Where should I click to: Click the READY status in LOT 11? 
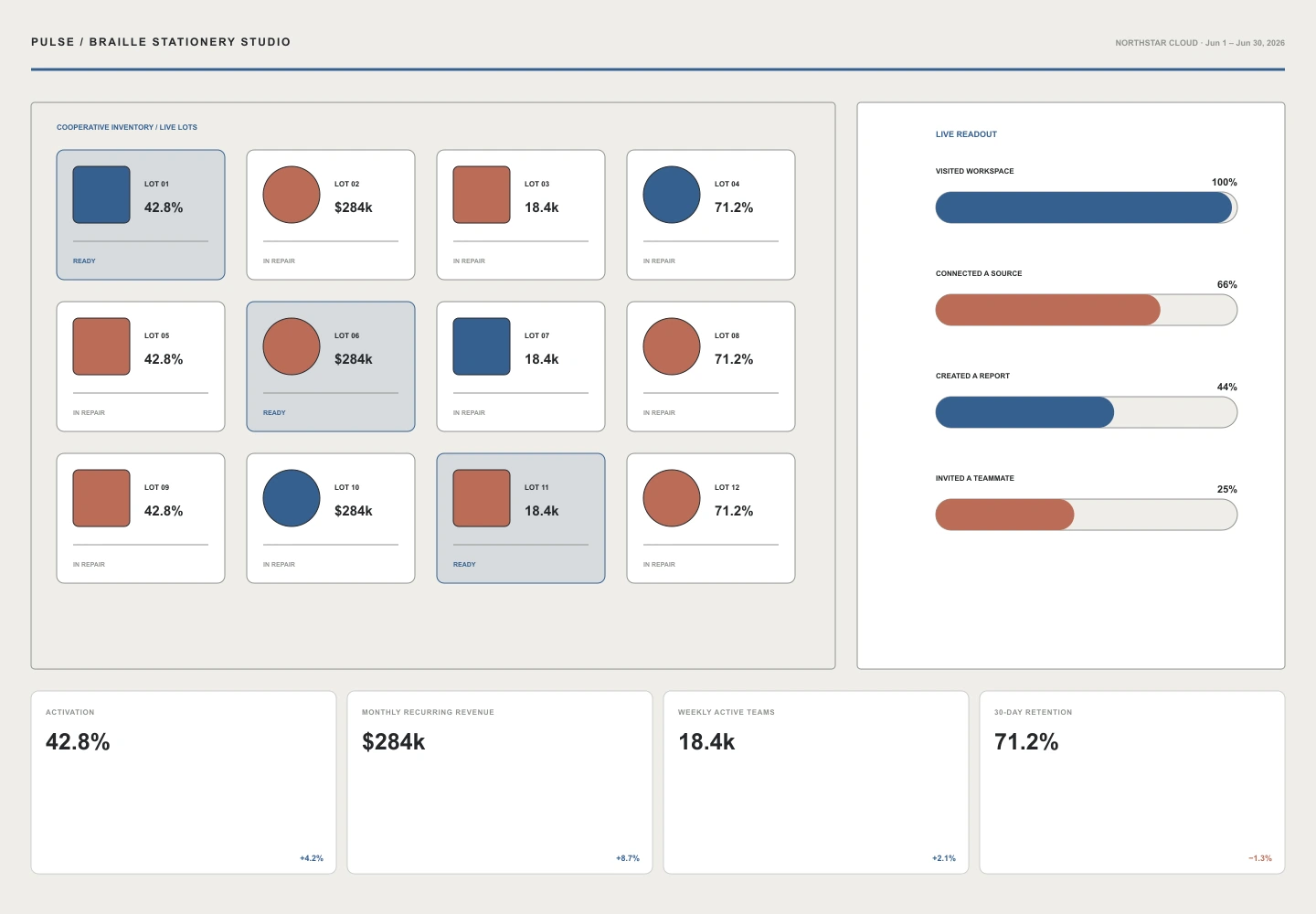(x=464, y=565)
